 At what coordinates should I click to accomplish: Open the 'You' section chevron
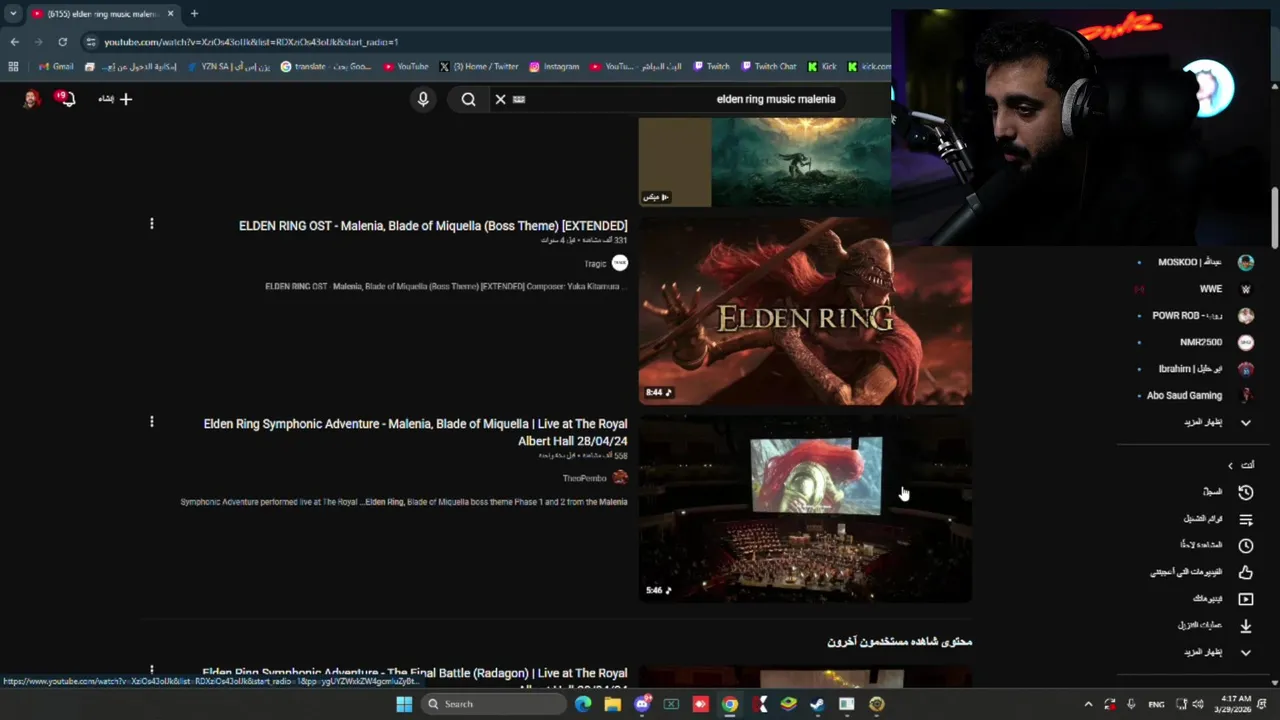[x=1231, y=465]
